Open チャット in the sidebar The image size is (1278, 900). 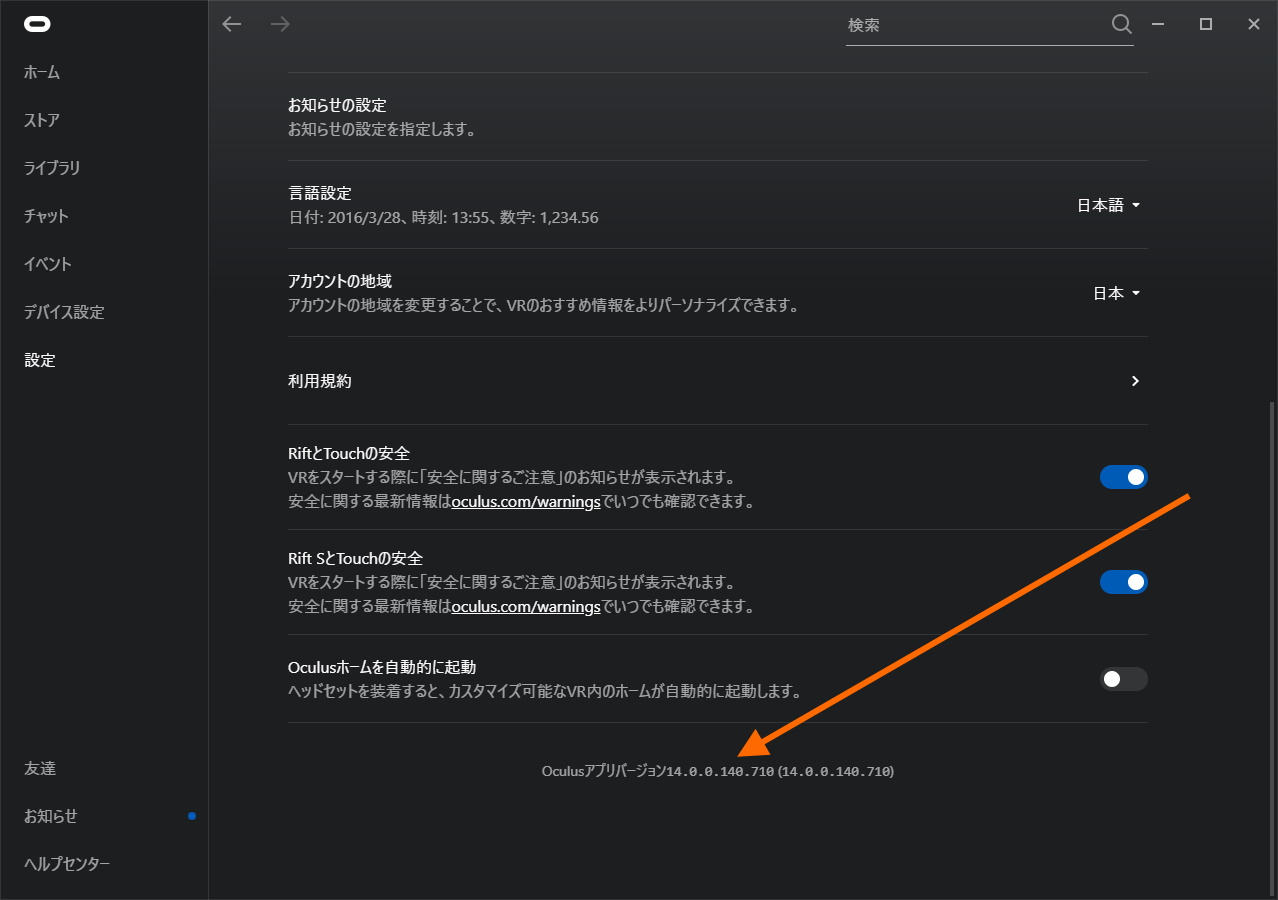[44, 216]
